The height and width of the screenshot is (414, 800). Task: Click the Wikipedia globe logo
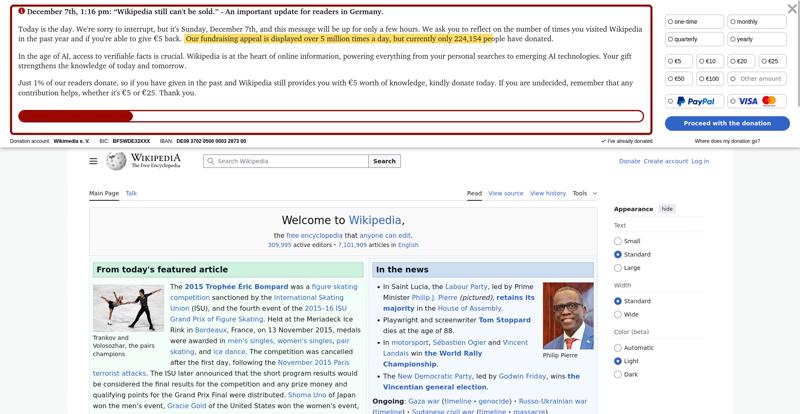(x=117, y=161)
